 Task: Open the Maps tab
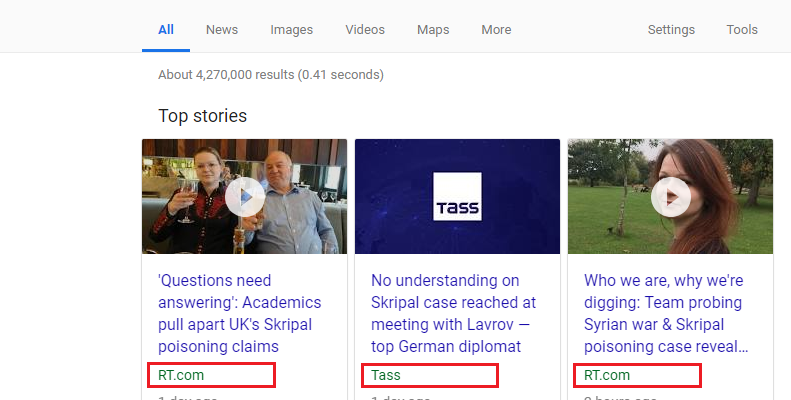(433, 30)
